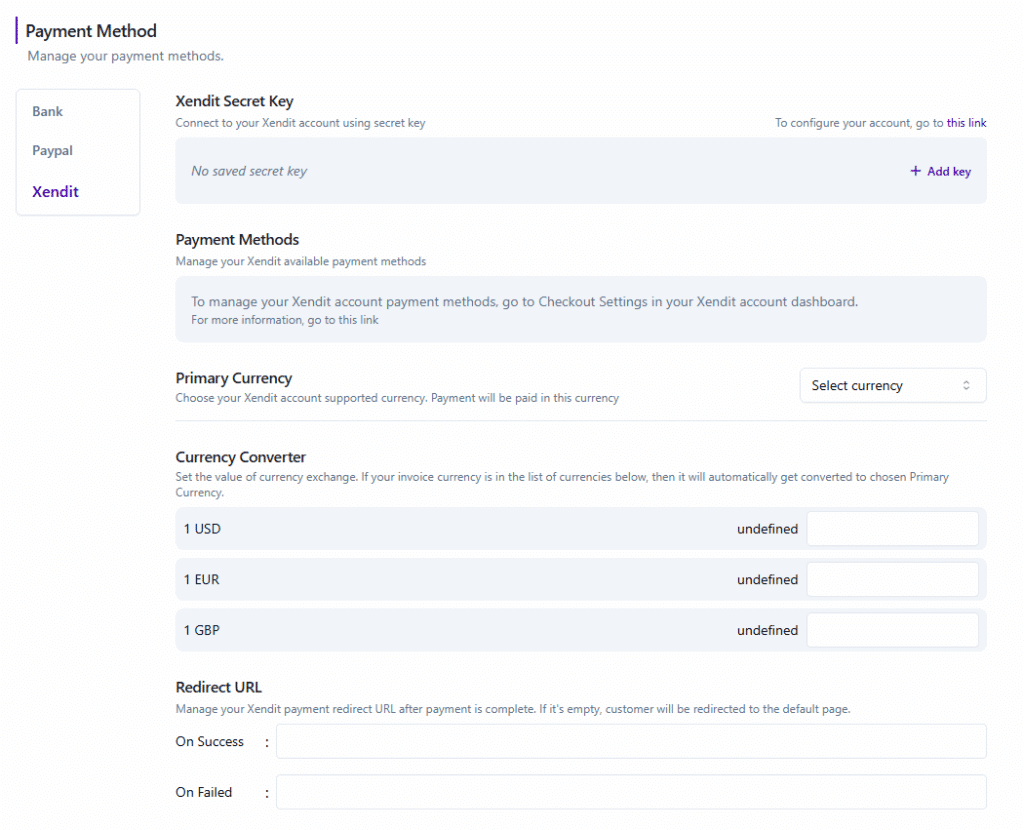Click the 'Payment Method' page heading

tap(91, 31)
